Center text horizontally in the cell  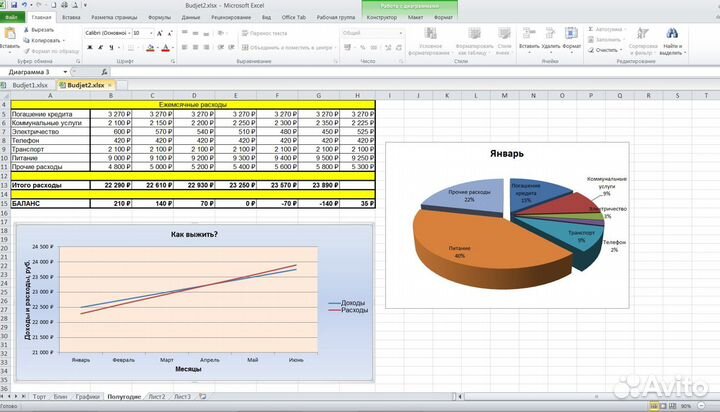point(195,47)
